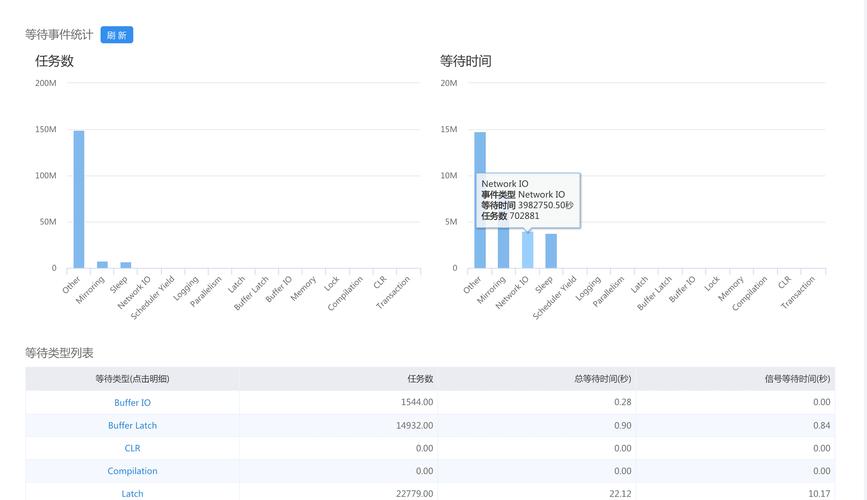
Task: Open the CLR wait type details
Action: (132, 448)
